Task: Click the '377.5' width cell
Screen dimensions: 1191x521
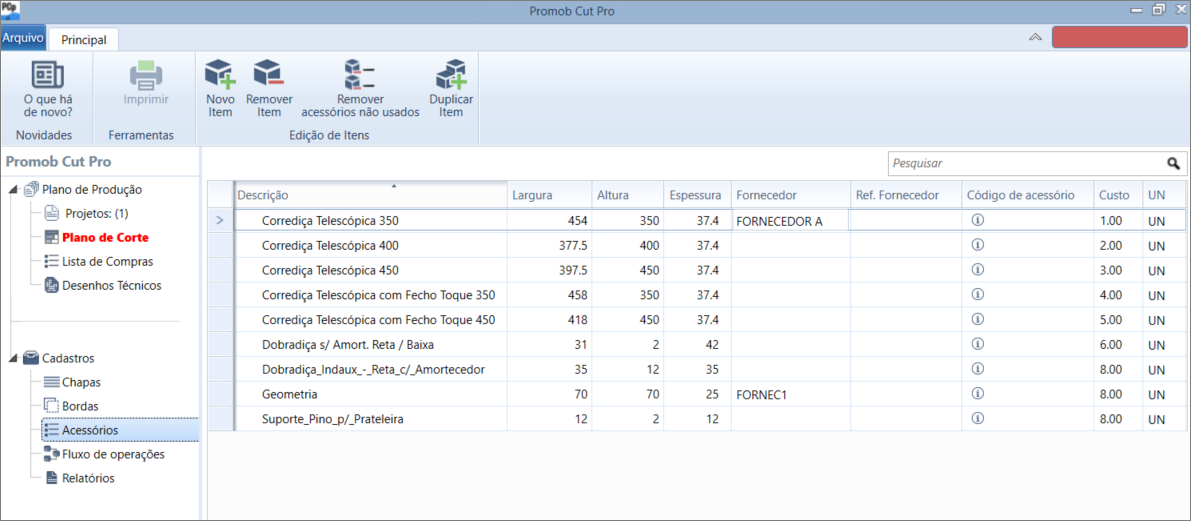Action: [x=549, y=245]
